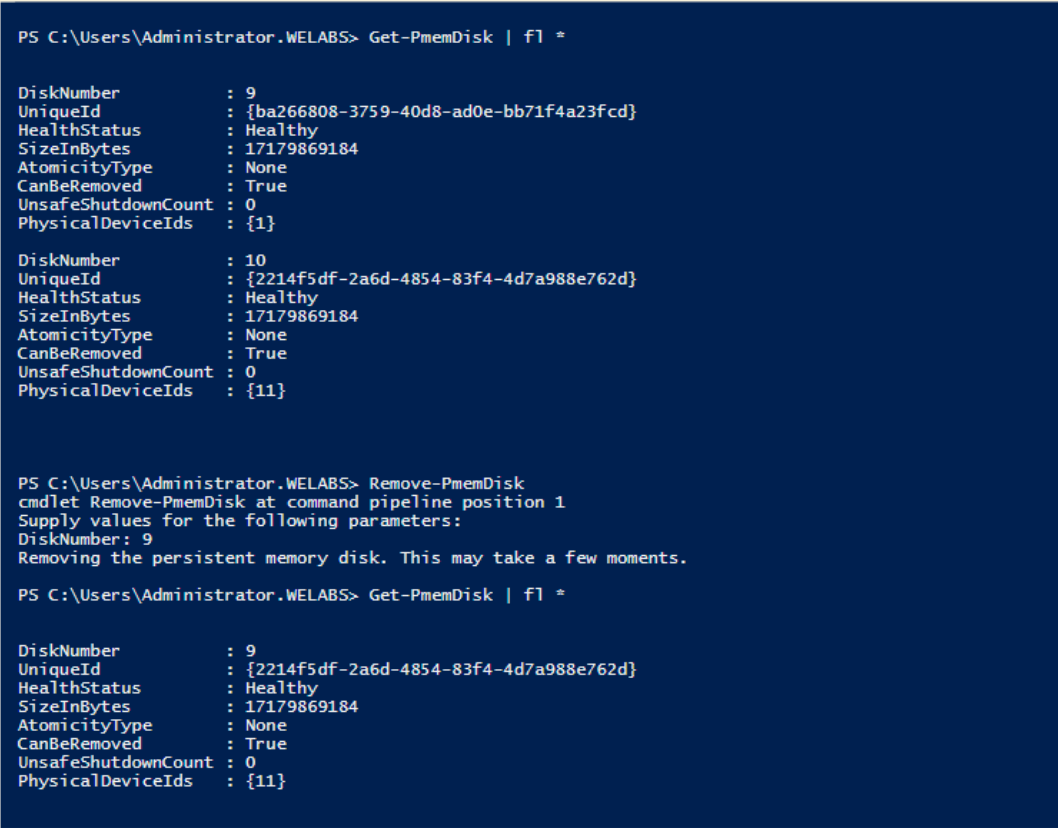Screen dimensions: 1058x828
Task: Click the UniqueId value in the DiskNumber 10 block
Action: (440, 279)
